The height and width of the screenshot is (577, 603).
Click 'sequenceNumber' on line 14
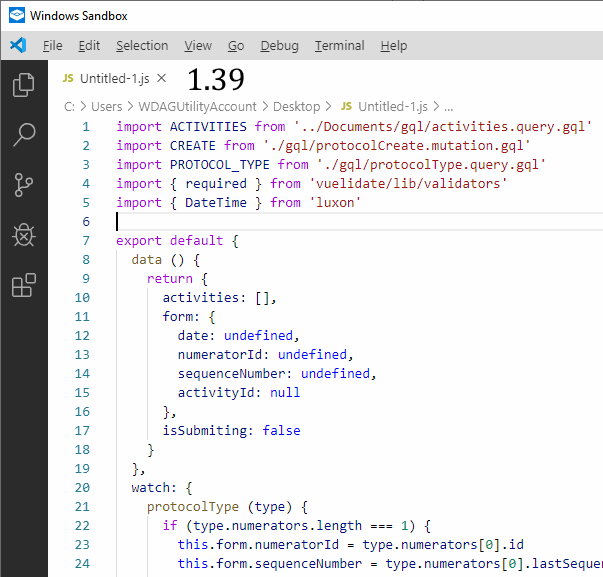[231, 374]
